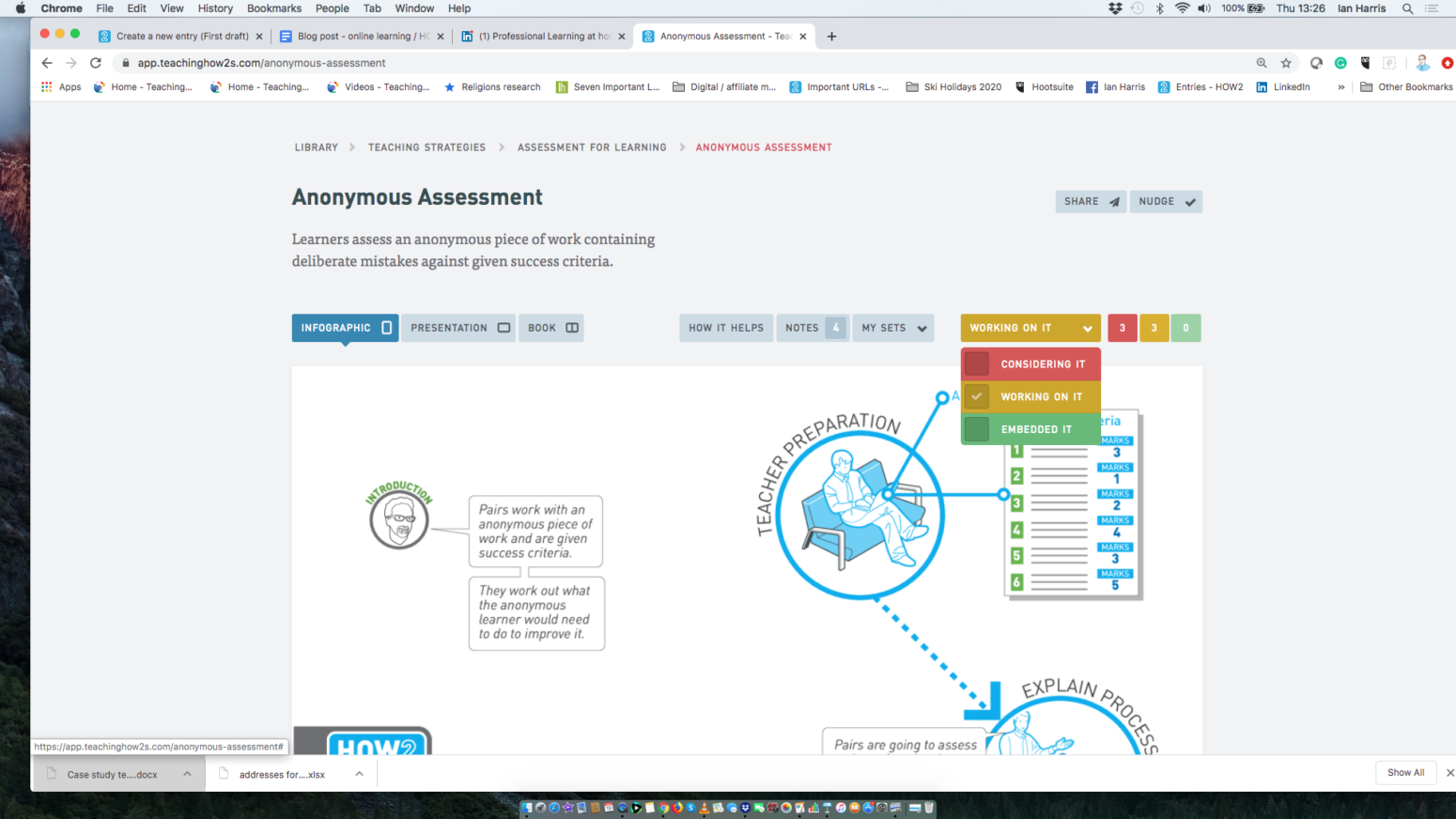The height and width of the screenshot is (819, 1456).
Task: Open a new browser tab with plus
Action: pyautogui.click(x=831, y=37)
